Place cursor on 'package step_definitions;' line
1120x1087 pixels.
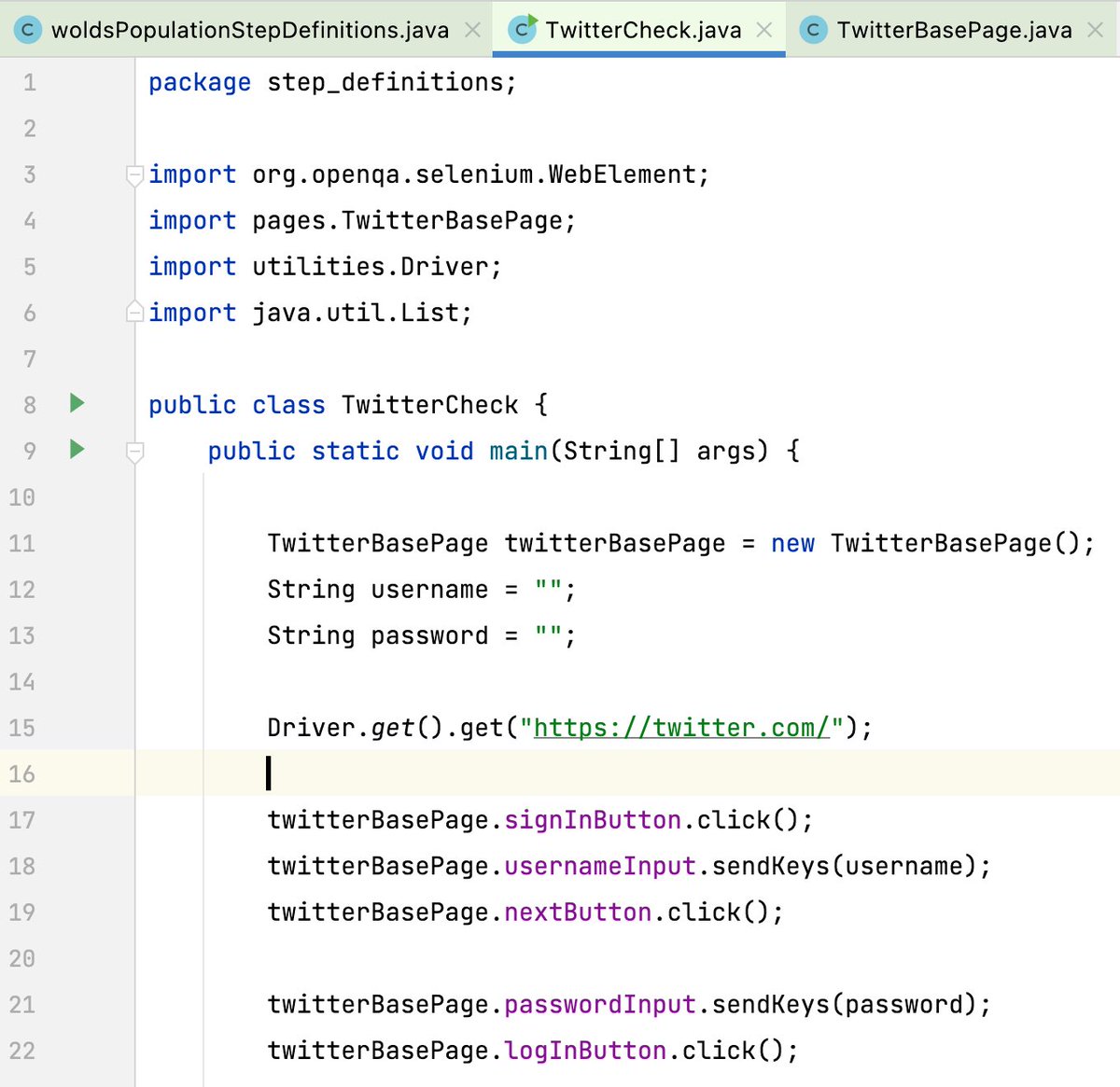pos(332,83)
